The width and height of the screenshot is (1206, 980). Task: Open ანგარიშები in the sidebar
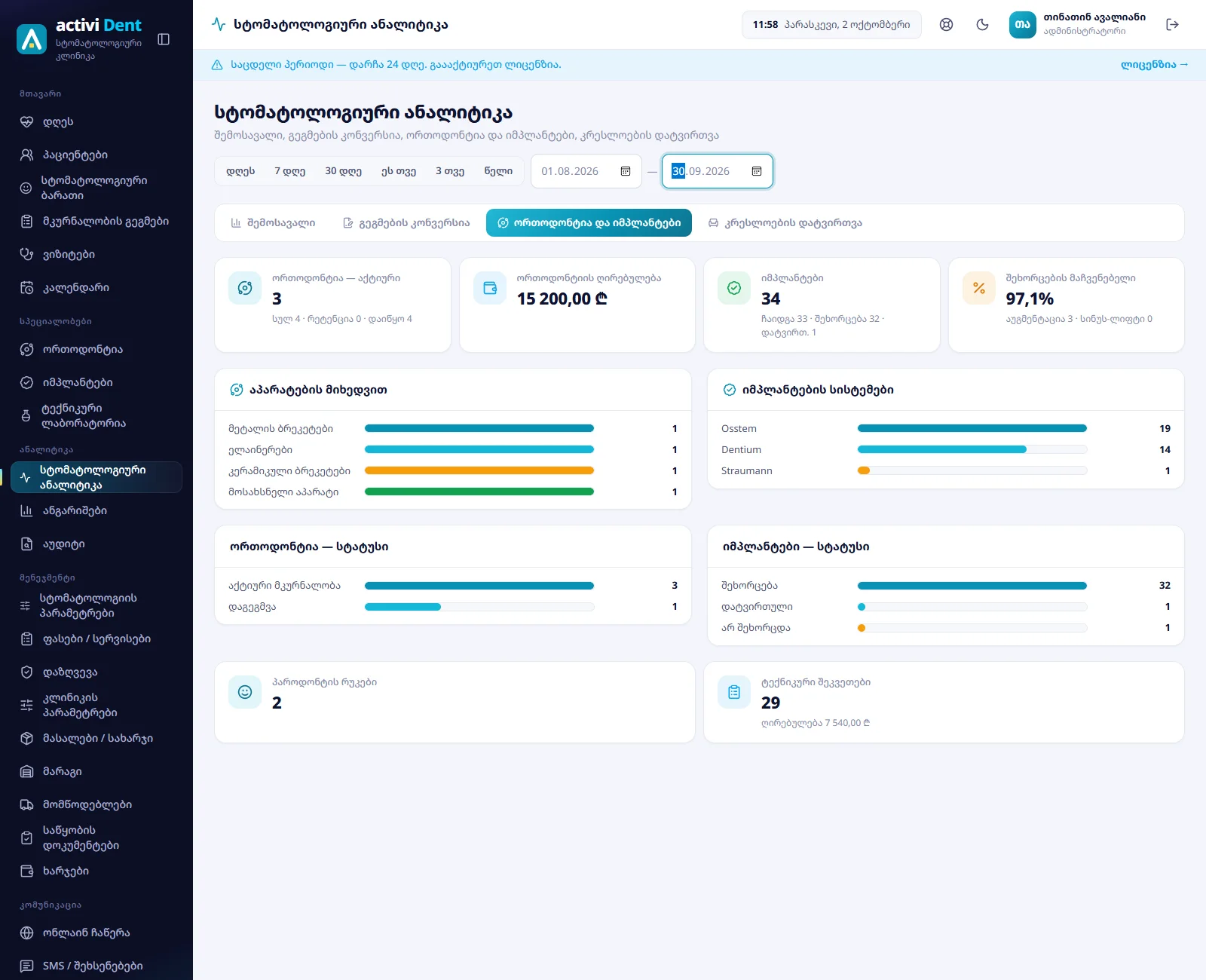(x=96, y=510)
